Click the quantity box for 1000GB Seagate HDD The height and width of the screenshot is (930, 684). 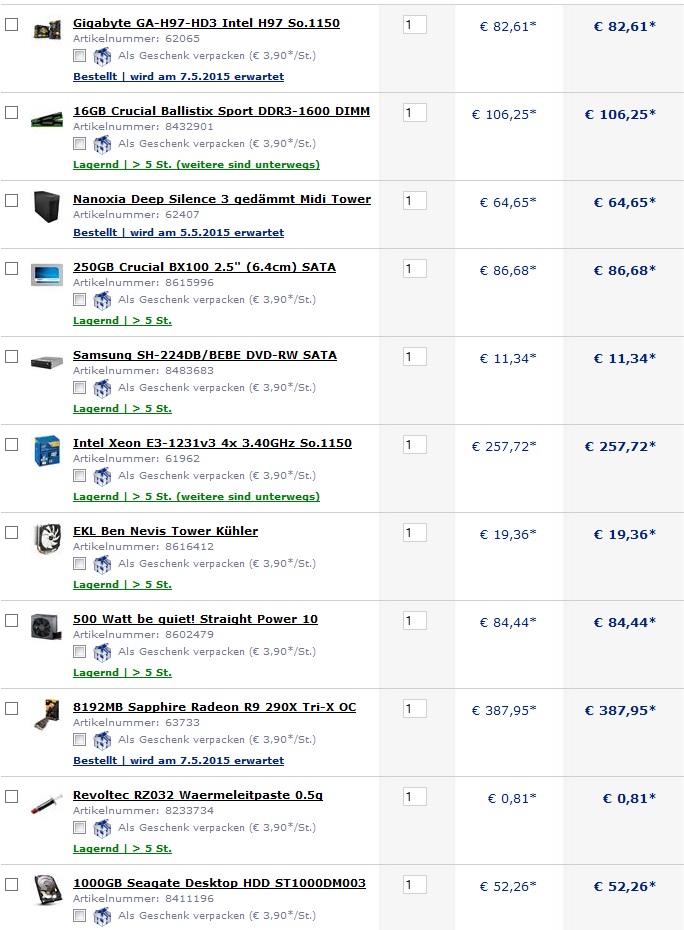[415, 884]
